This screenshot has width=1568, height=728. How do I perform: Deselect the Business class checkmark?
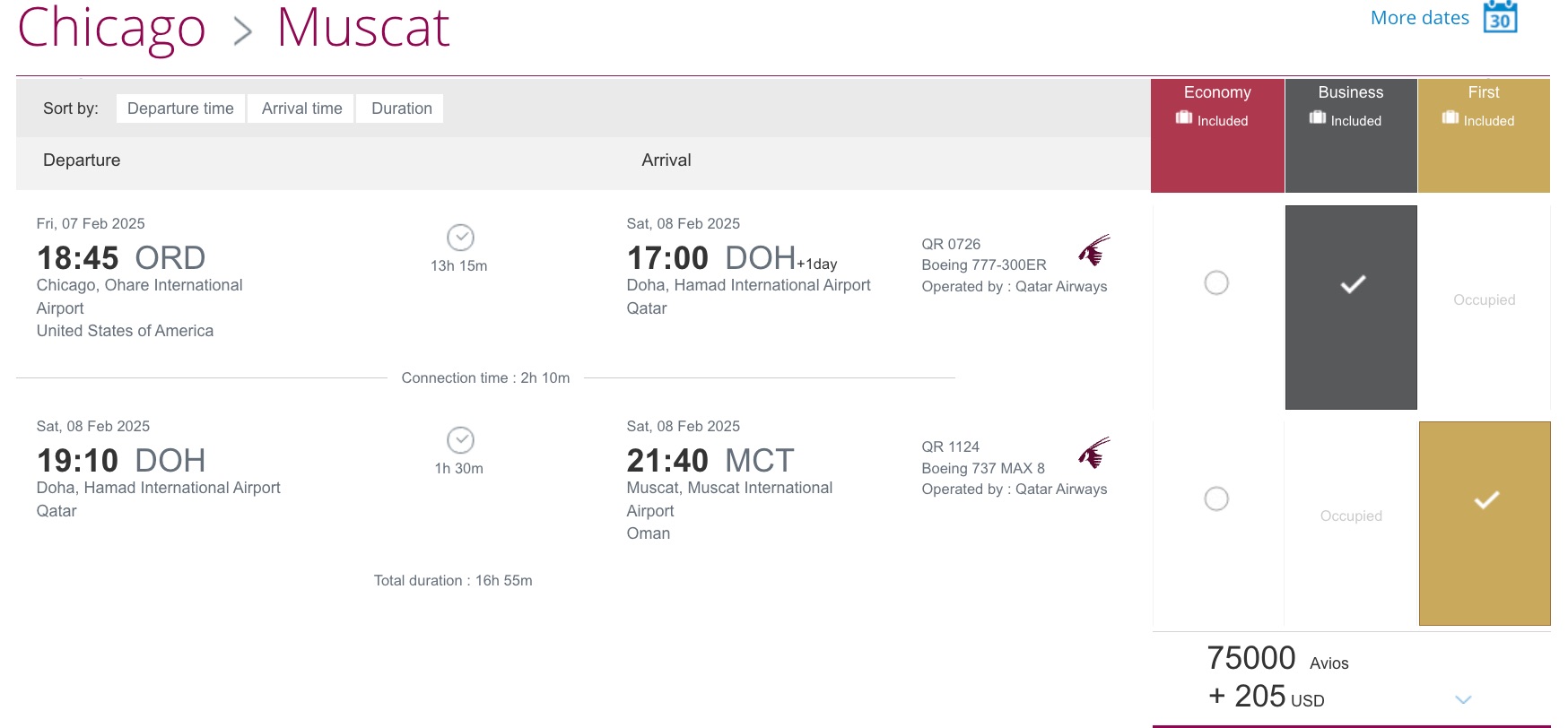[1351, 285]
